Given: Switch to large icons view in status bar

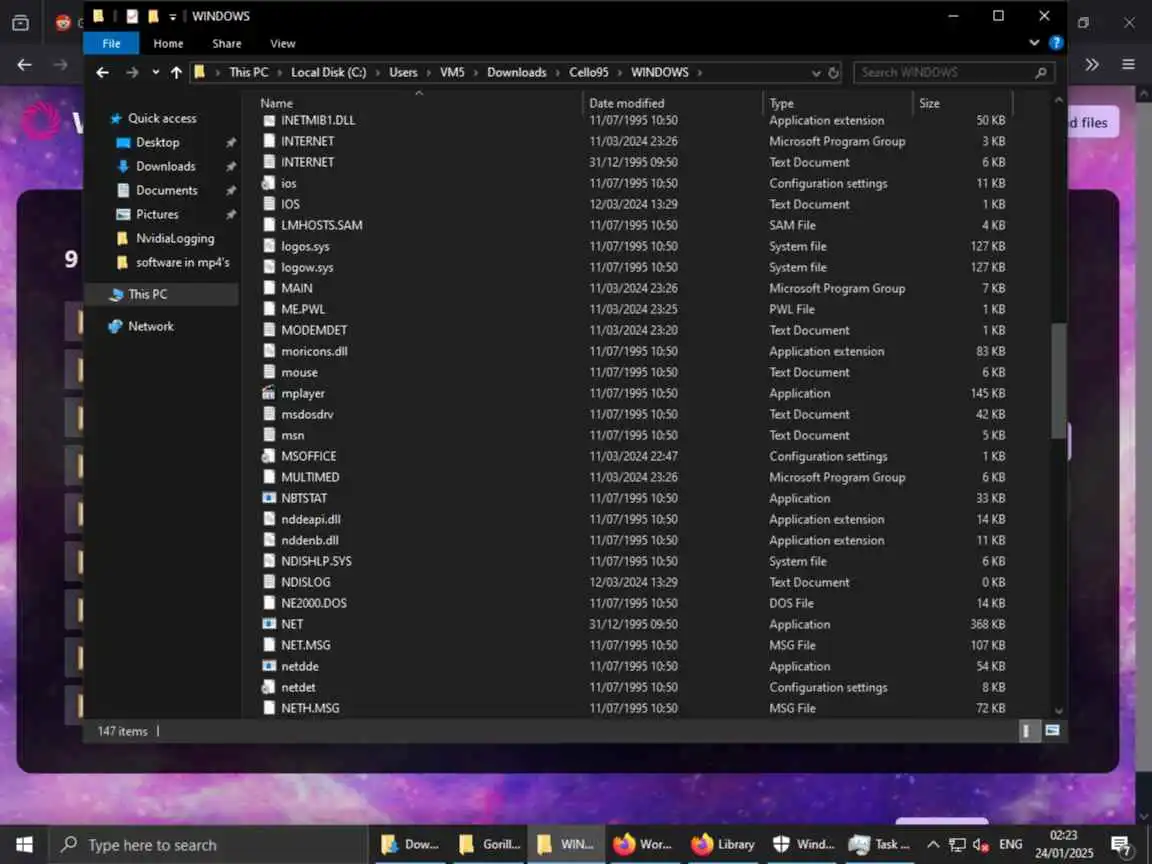Looking at the screenshot, I should (1052, 731).
